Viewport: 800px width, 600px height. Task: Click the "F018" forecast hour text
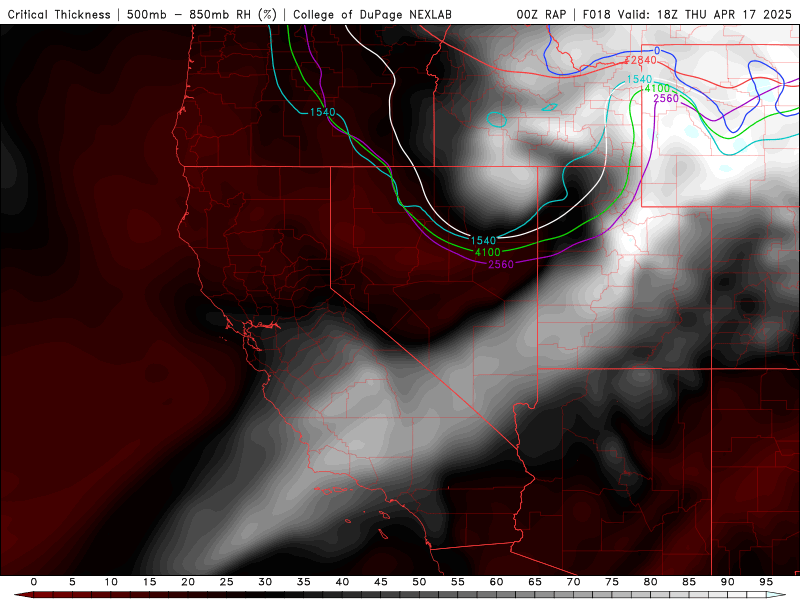point(596,14)
